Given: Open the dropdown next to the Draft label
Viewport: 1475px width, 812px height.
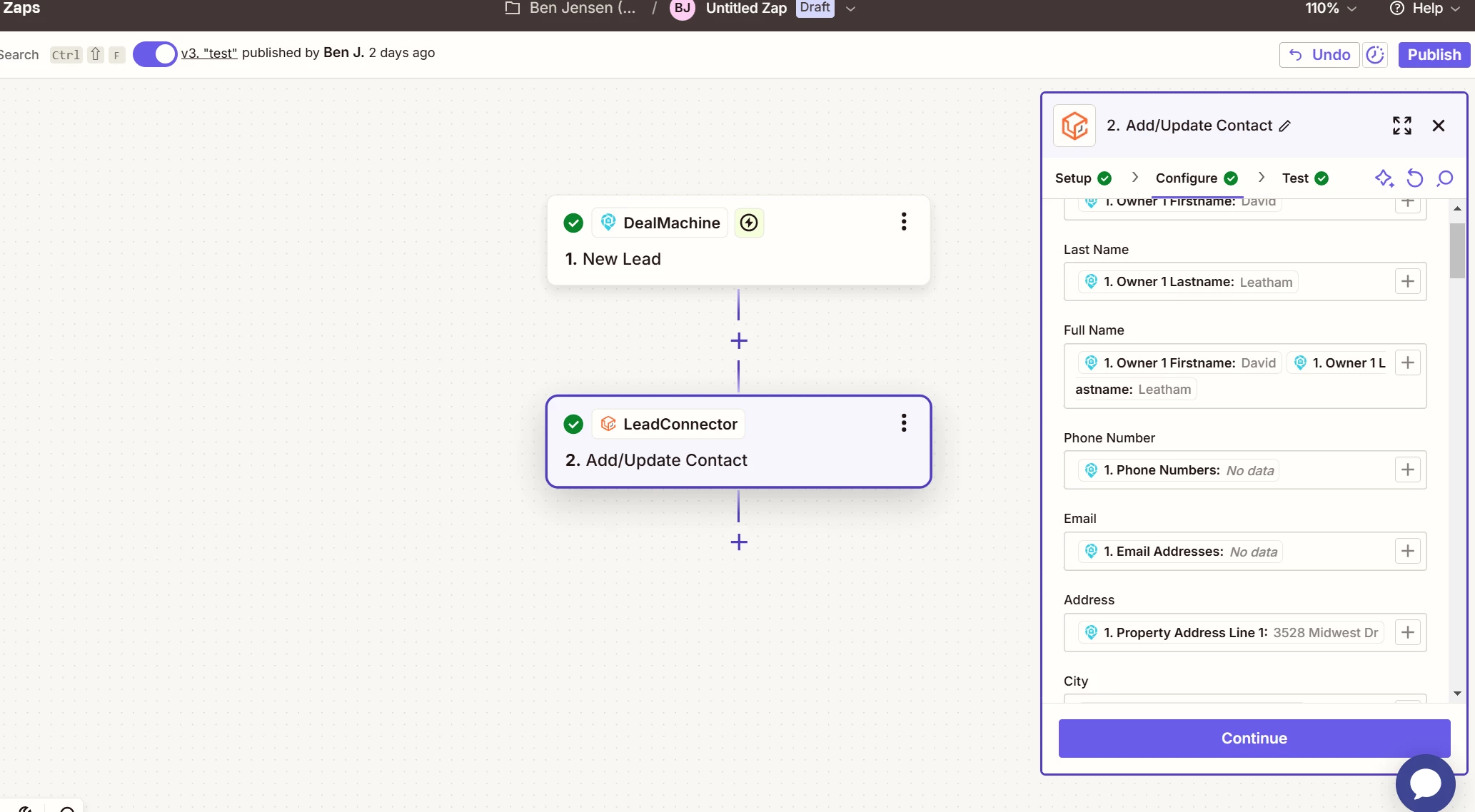Looking at the screenshot, I should click(x=850, y=9).
